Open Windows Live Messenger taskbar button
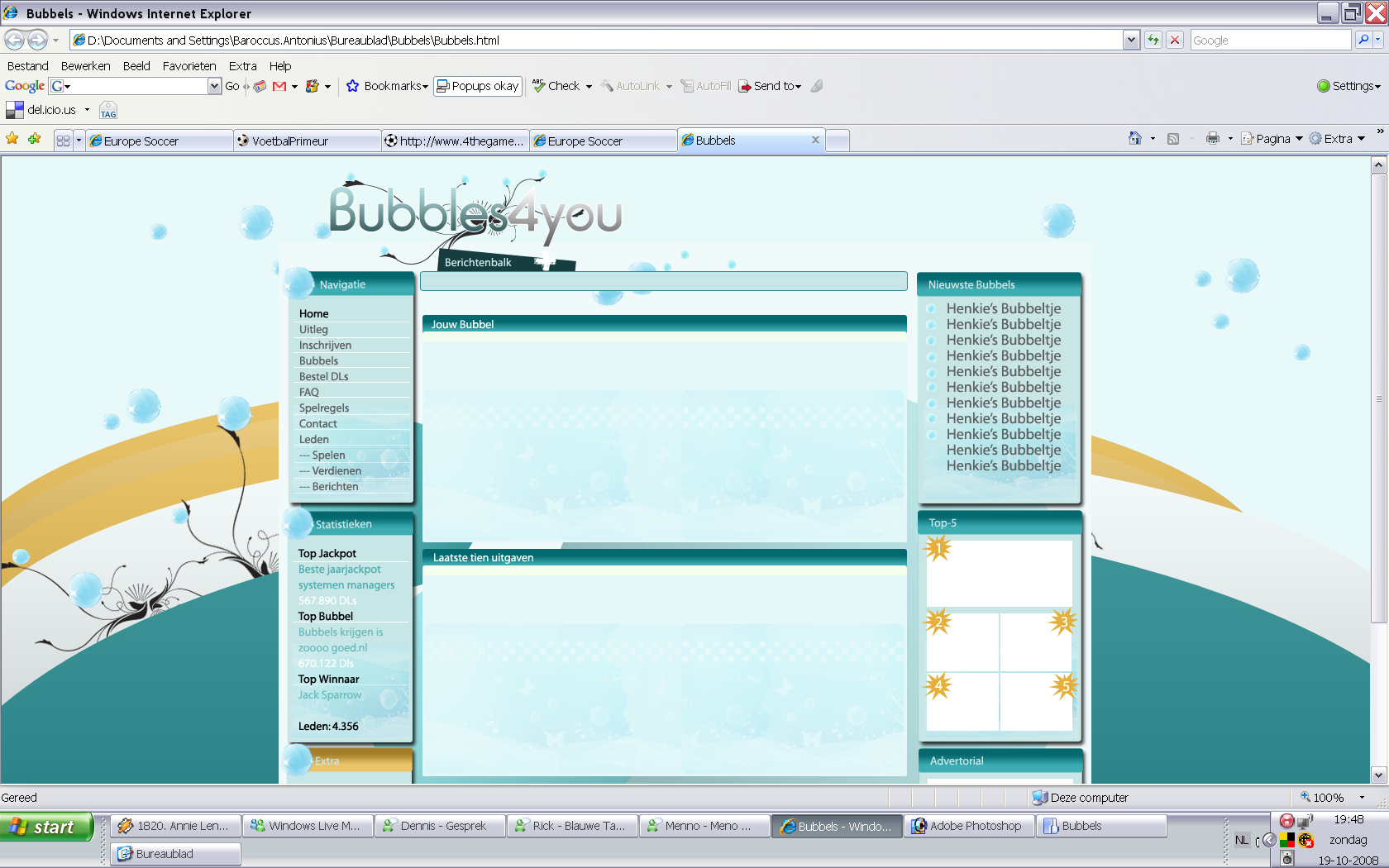The width and height of the screenshot is (1389, 868). pos(308,826)
